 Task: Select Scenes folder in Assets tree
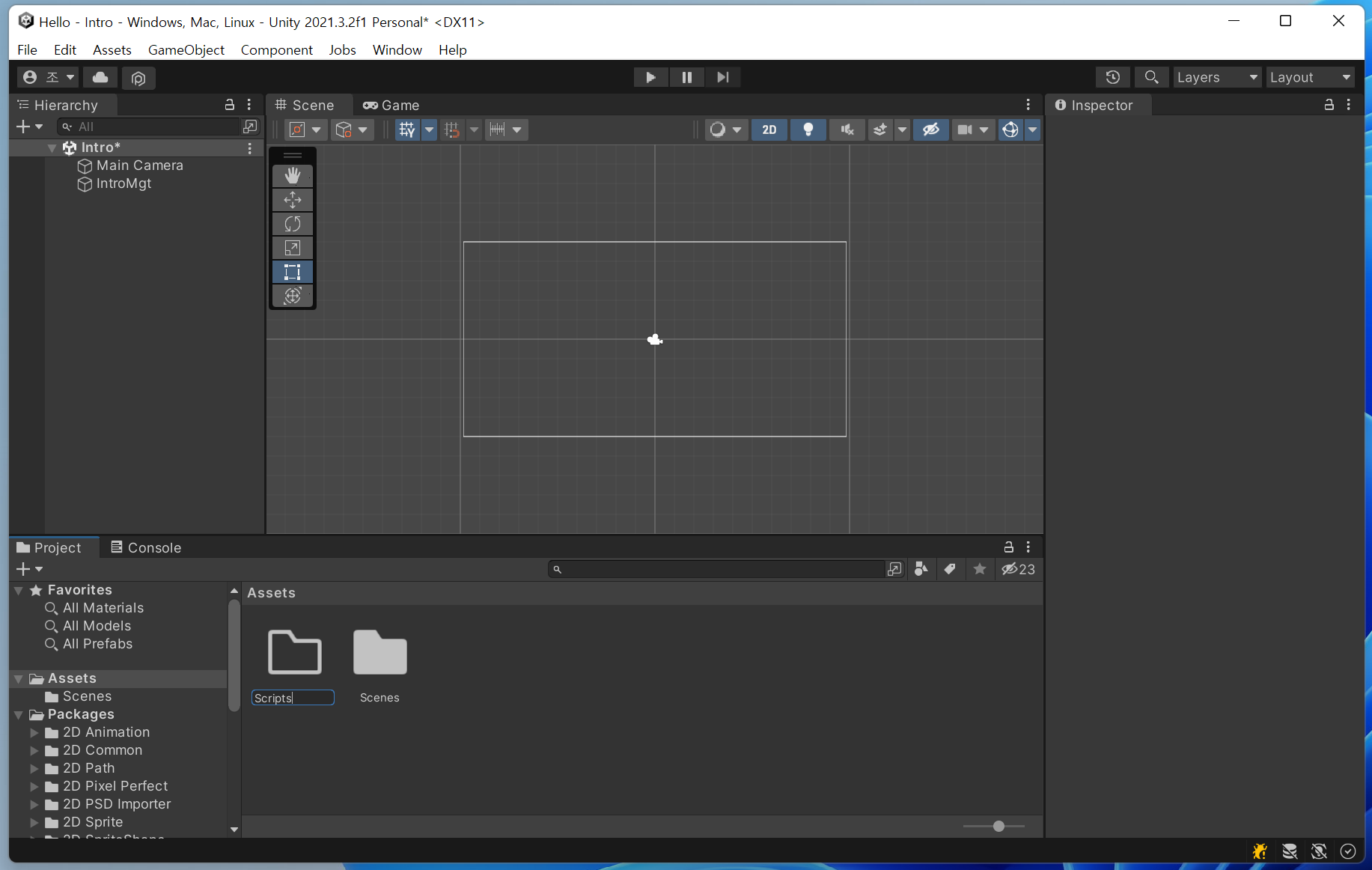click(87, 696)
